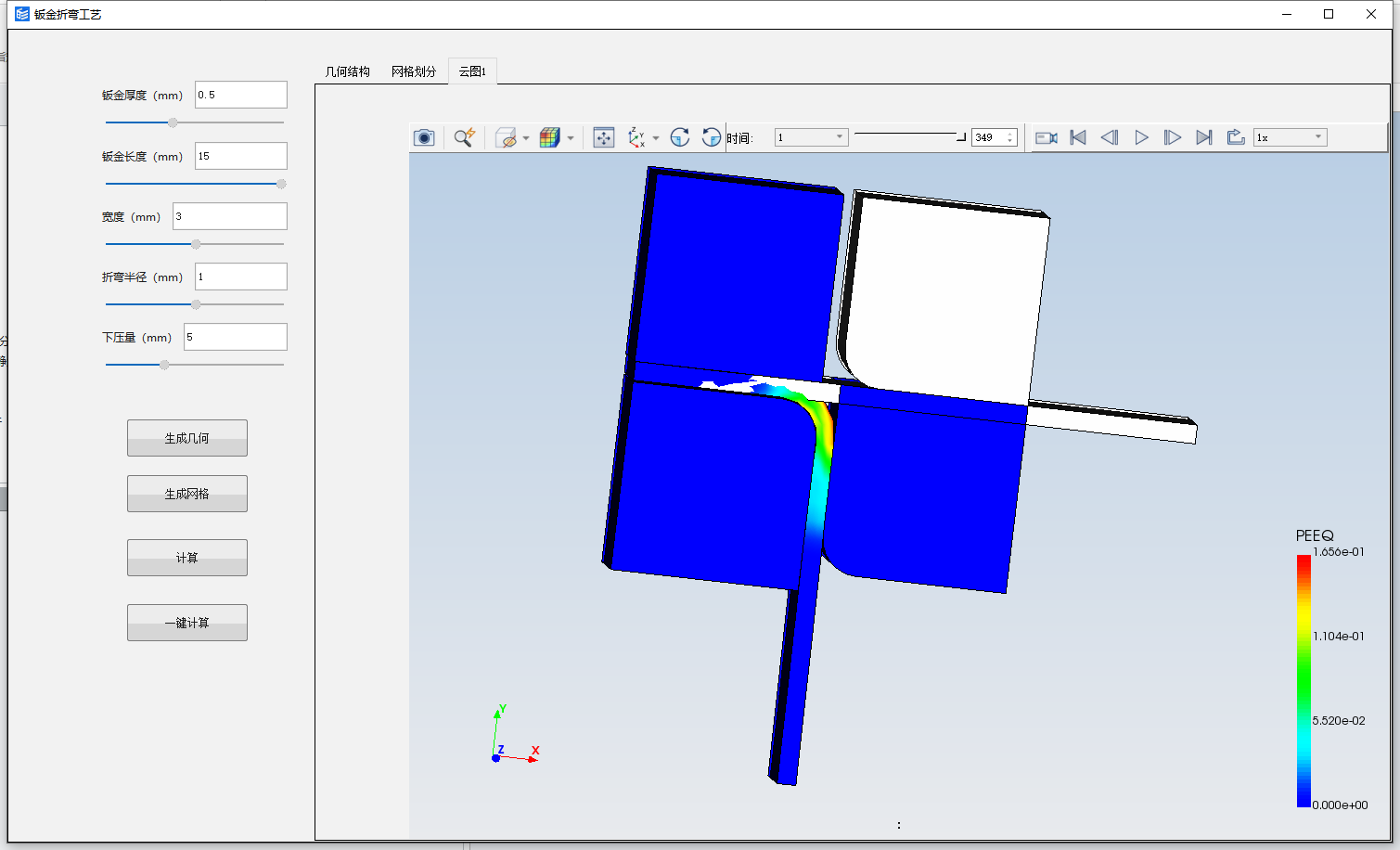The height and width of the screenshot is (850, 1400).
Task: Click the legend value 0.000e+00
Action: click(1340, 805)
